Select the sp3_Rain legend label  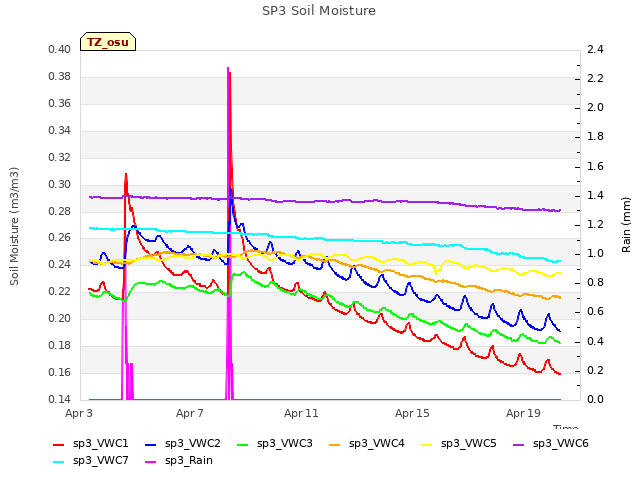click(189, 461)
